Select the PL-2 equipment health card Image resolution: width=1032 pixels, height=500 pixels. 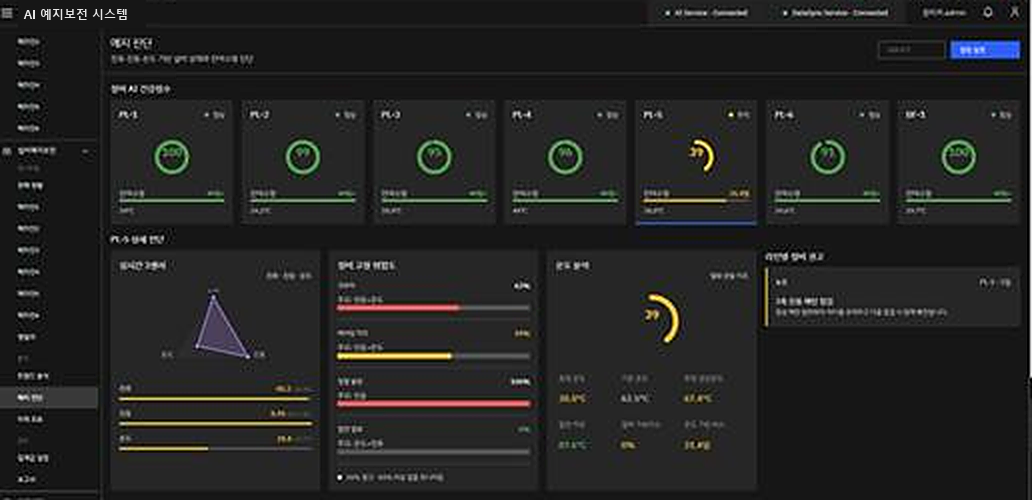click(x=303, y=162)
